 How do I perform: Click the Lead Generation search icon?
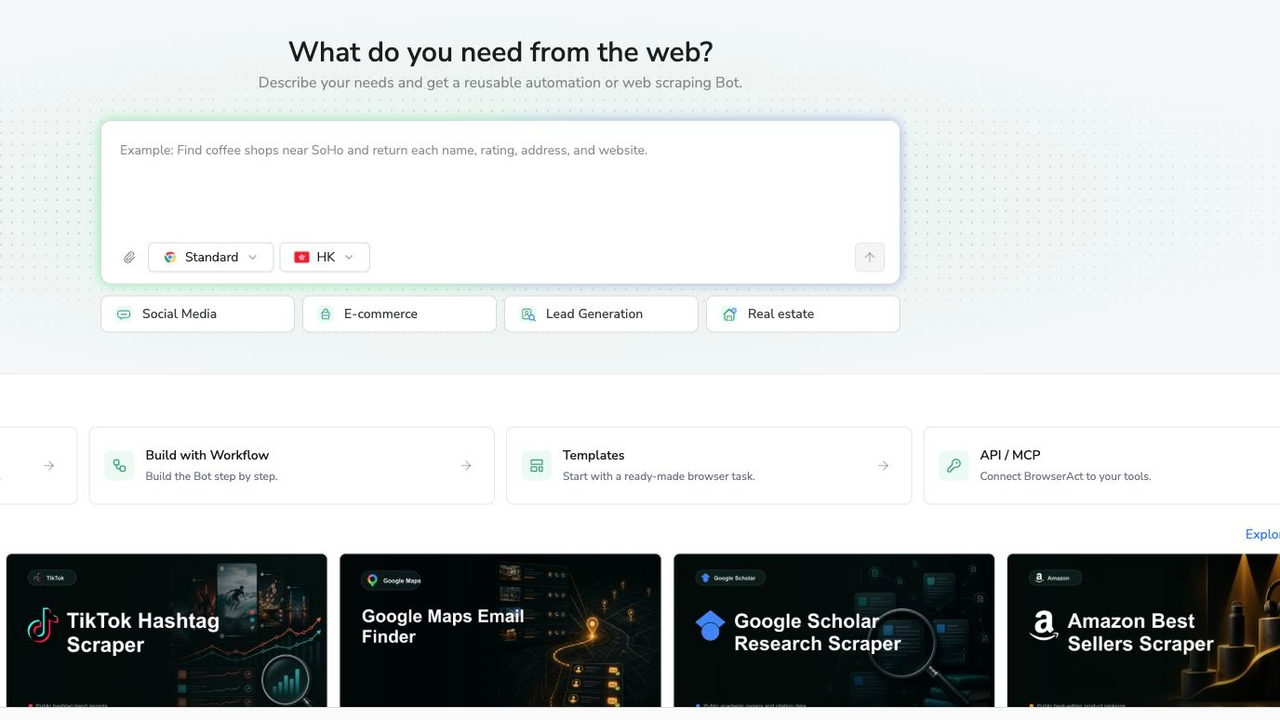pyautogui.click(x=528, y=314)
